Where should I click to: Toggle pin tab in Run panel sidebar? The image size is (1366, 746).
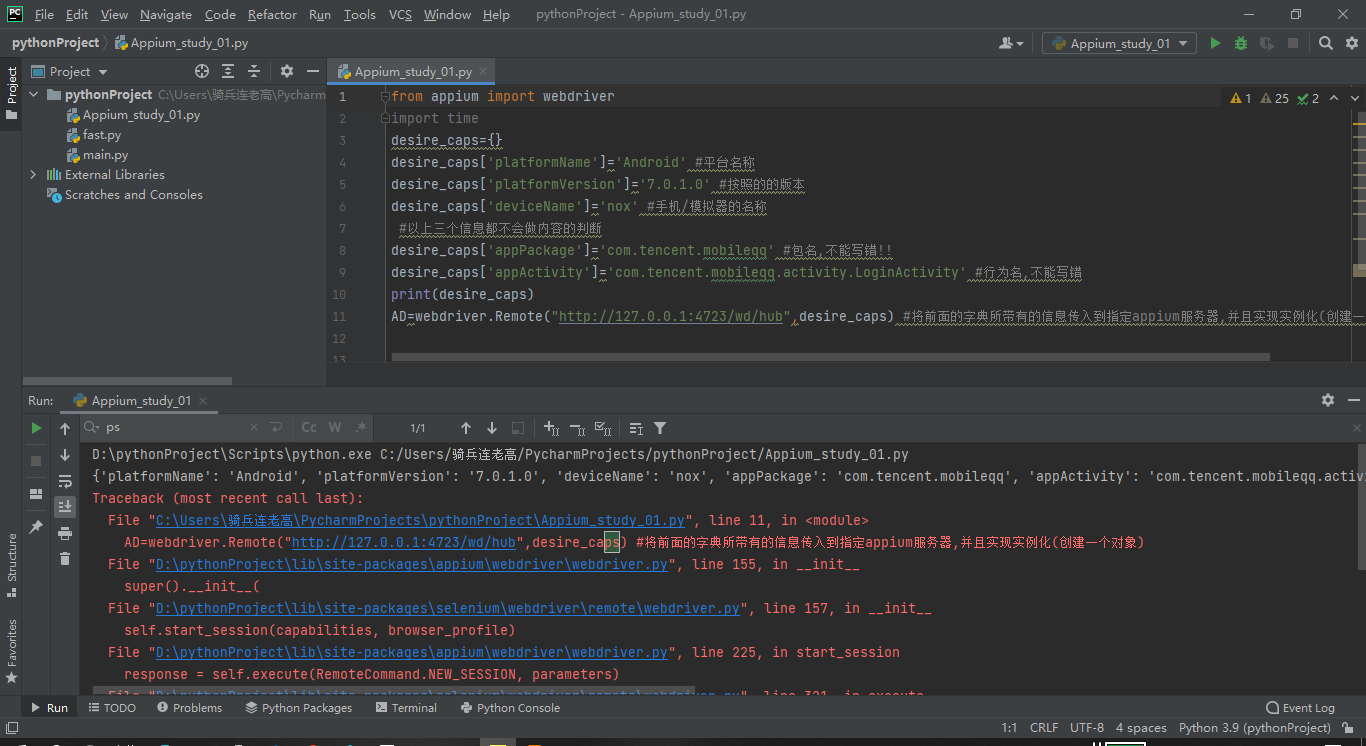(x=36, y=527)
